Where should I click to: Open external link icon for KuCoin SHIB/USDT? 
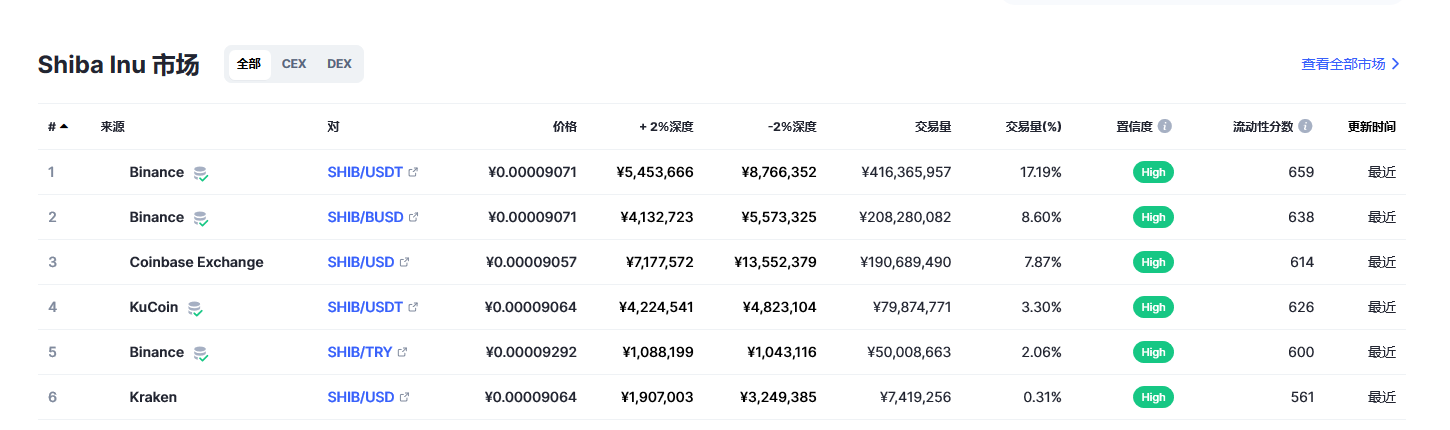[x=413, y=307]
